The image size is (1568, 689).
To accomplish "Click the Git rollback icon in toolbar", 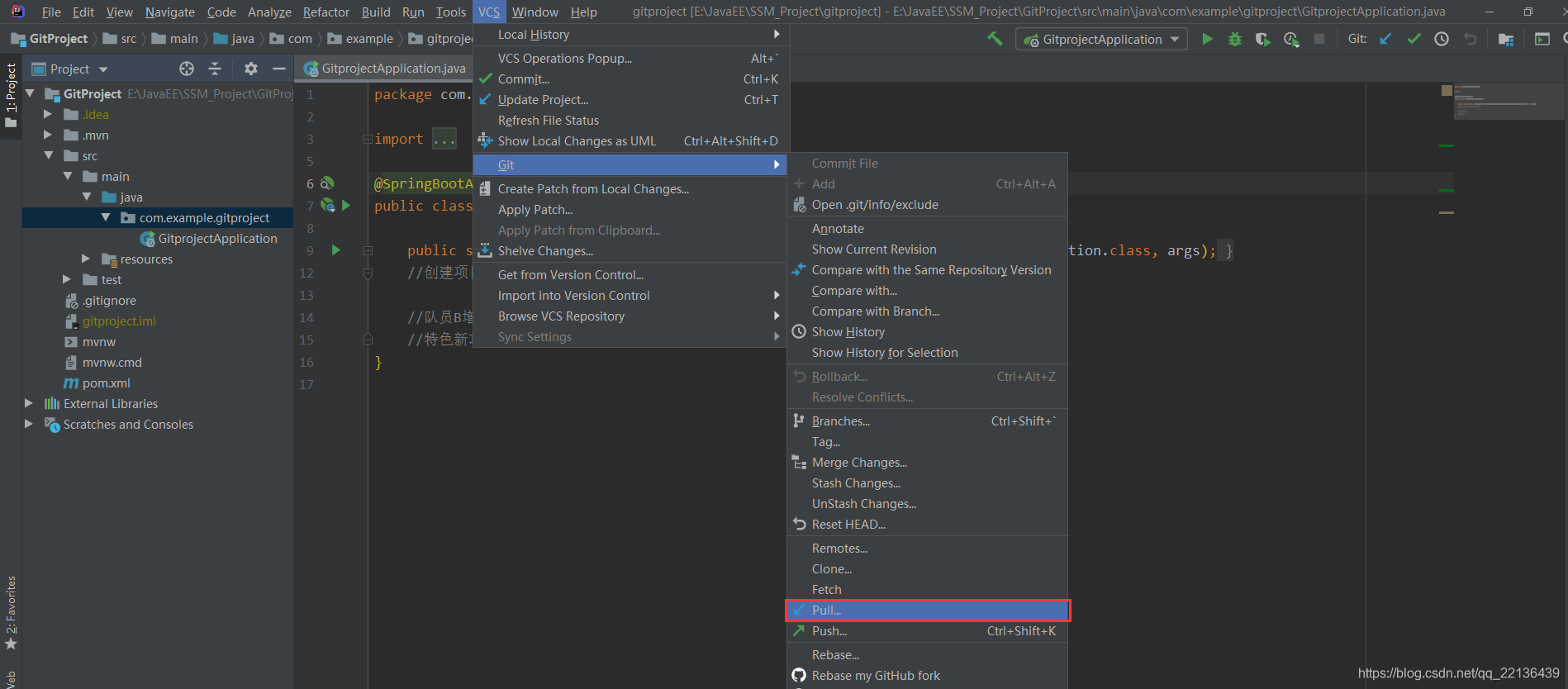I will (1470, 39).
